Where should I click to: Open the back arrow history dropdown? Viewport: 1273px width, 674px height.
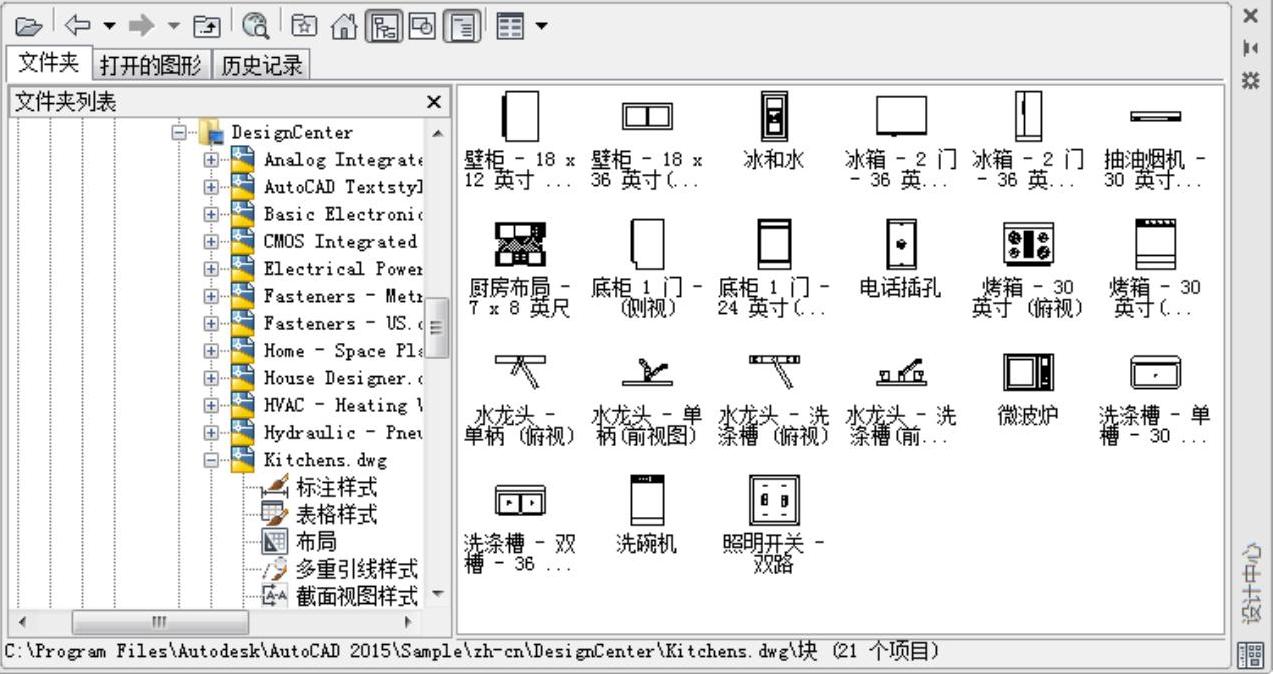point(109,24)
